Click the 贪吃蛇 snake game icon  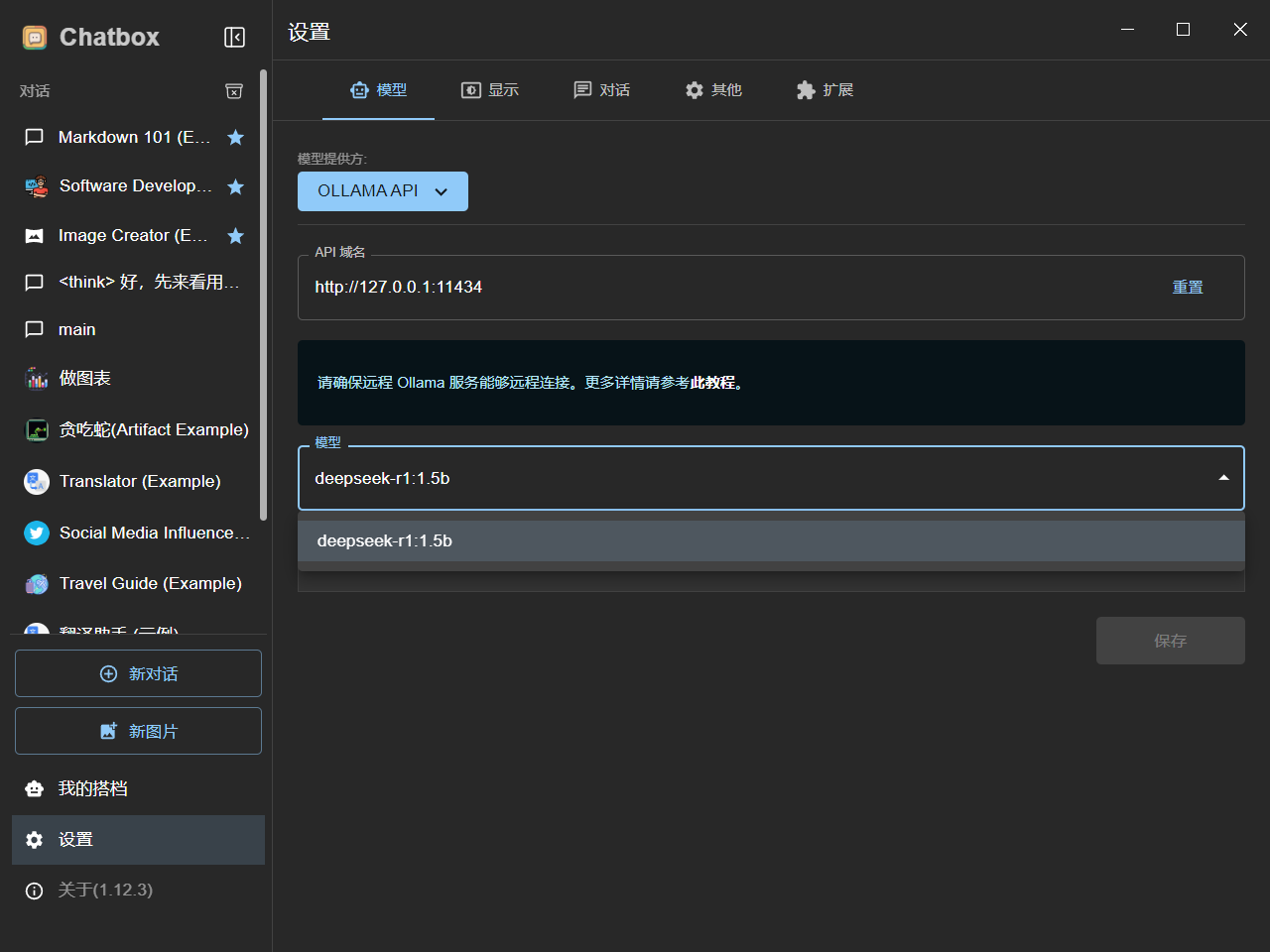click(x=37, y=430)
